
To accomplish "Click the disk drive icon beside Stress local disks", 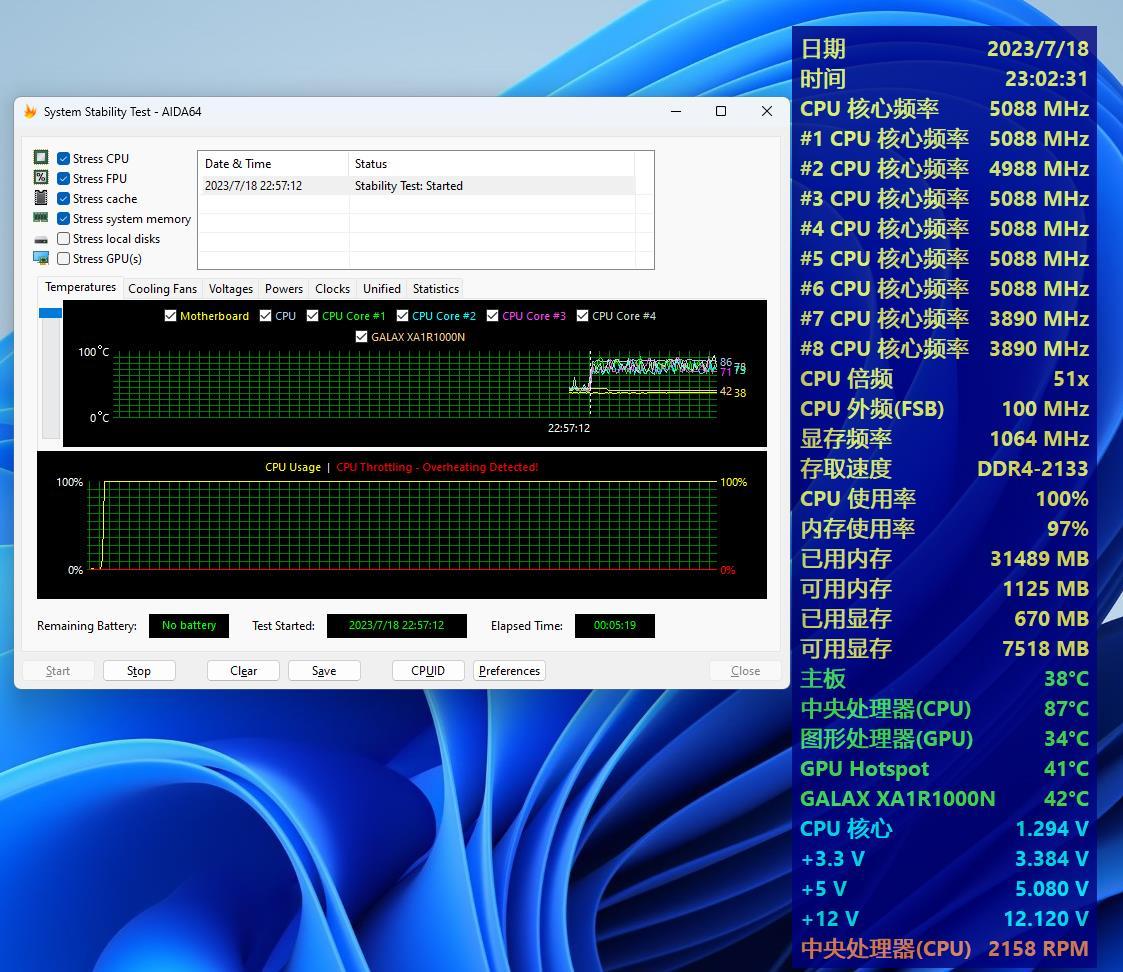I will click(41, 239).
